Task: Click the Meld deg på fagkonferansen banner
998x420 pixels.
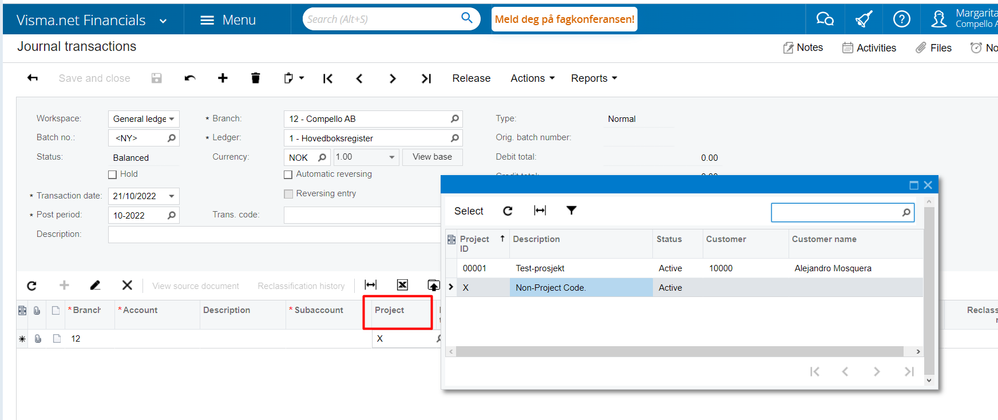Action: click(564, 19)
